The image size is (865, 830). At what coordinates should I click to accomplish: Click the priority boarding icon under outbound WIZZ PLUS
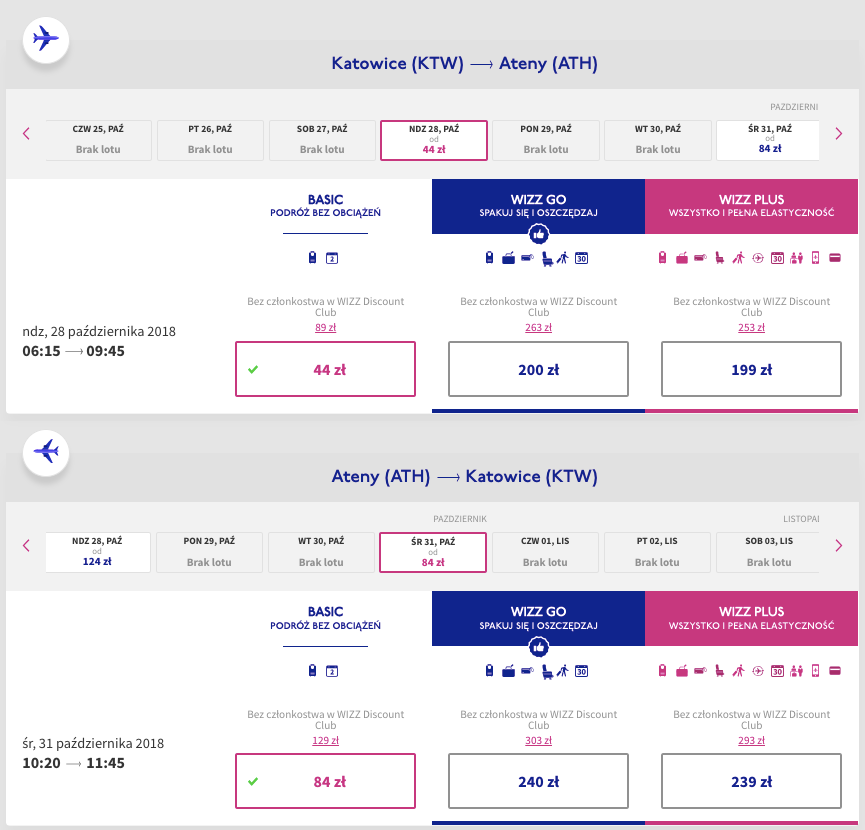738,258
